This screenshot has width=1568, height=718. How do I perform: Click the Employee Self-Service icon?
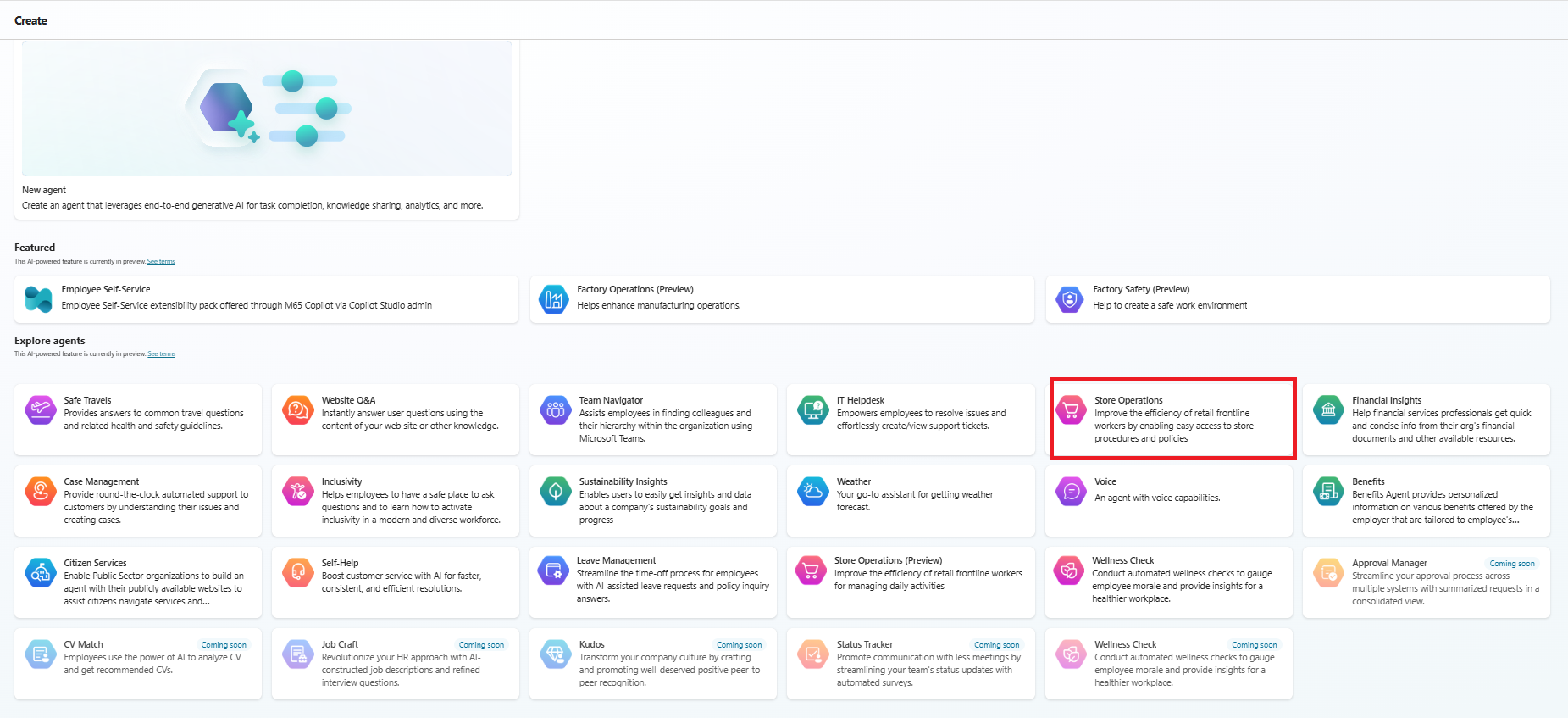tap(38, 298)
